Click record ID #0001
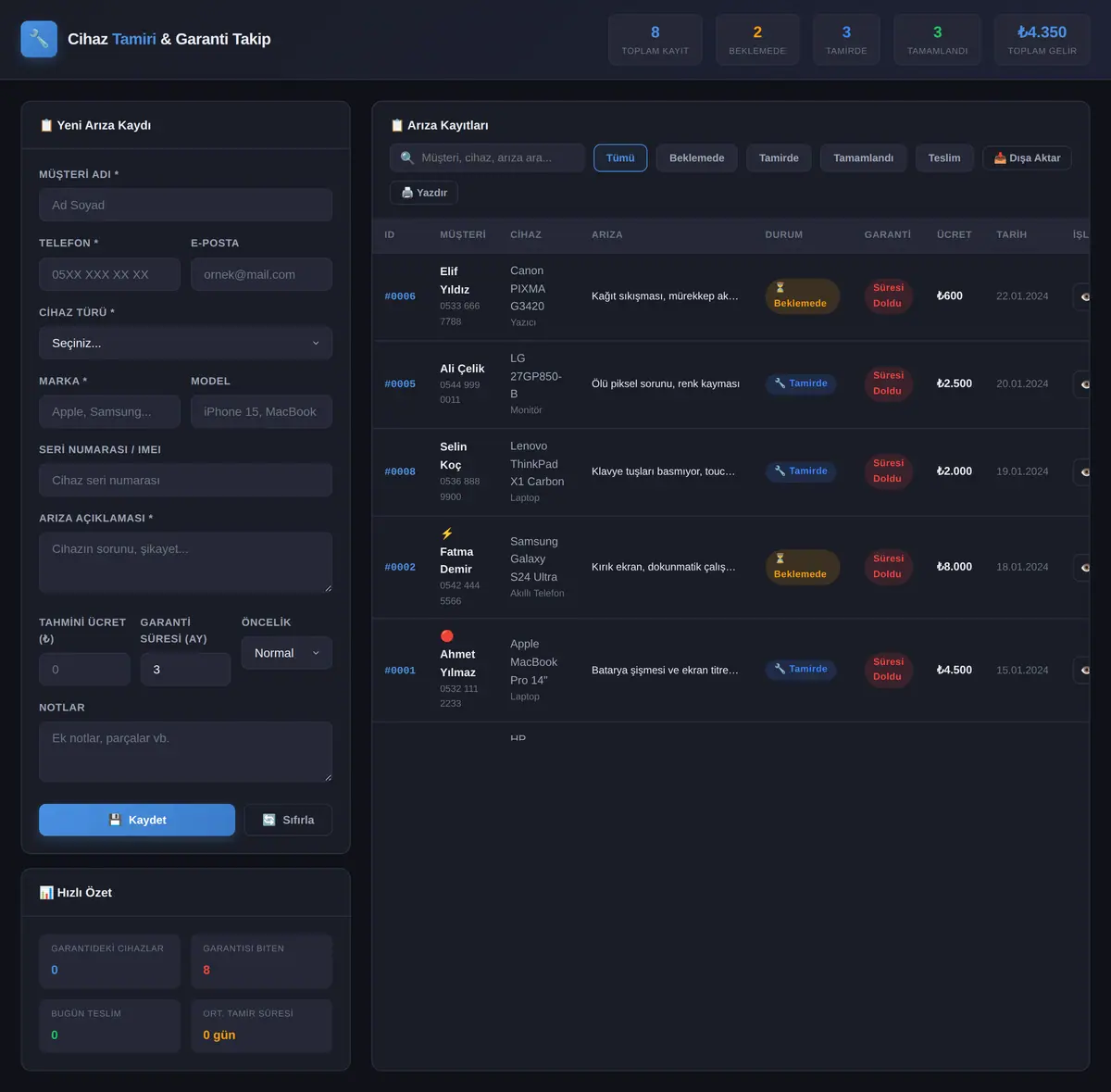 400,671
